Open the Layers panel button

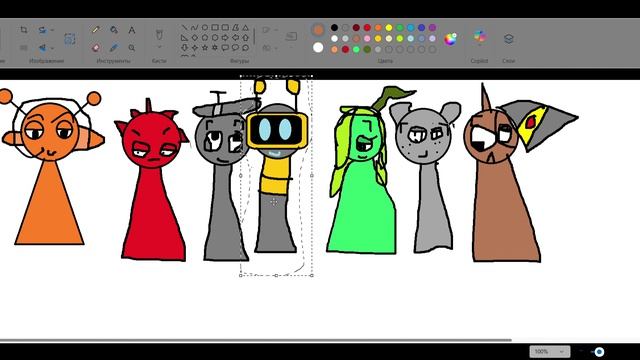pos(509,39)
